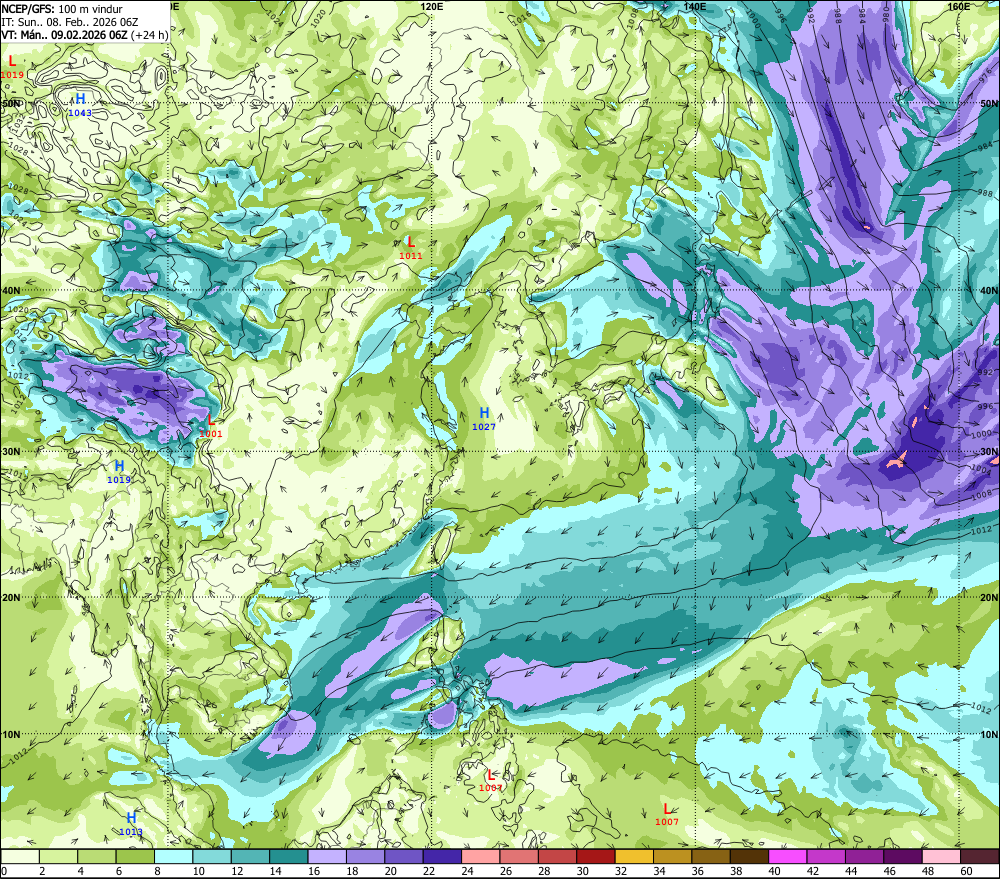This screenshot has height=879, width=1000.
Task: Click the legend value 40
Action: pos(774,871)
